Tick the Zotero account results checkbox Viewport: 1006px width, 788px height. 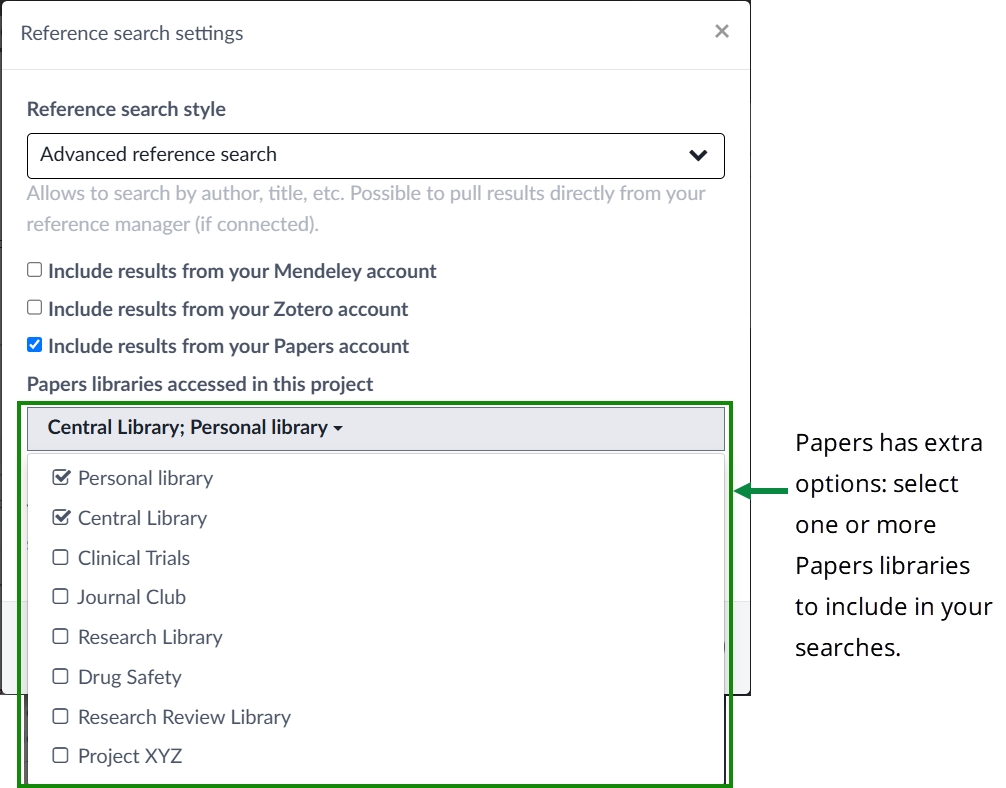[x=35, y=308]
